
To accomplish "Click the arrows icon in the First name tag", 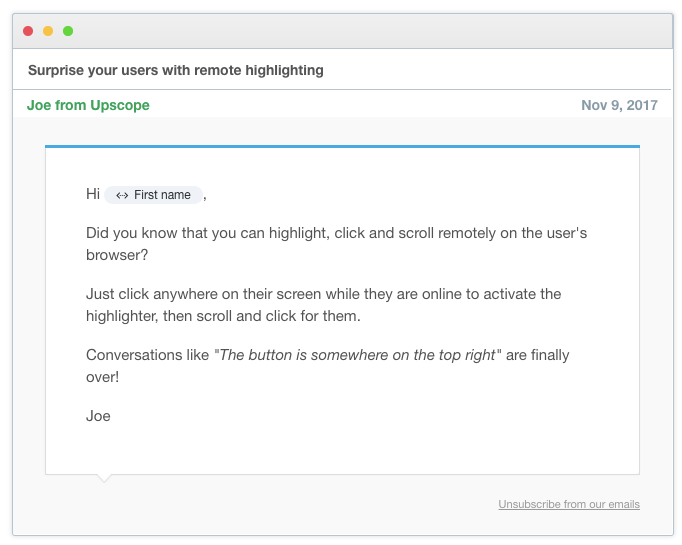I will [x=122, y=195].
